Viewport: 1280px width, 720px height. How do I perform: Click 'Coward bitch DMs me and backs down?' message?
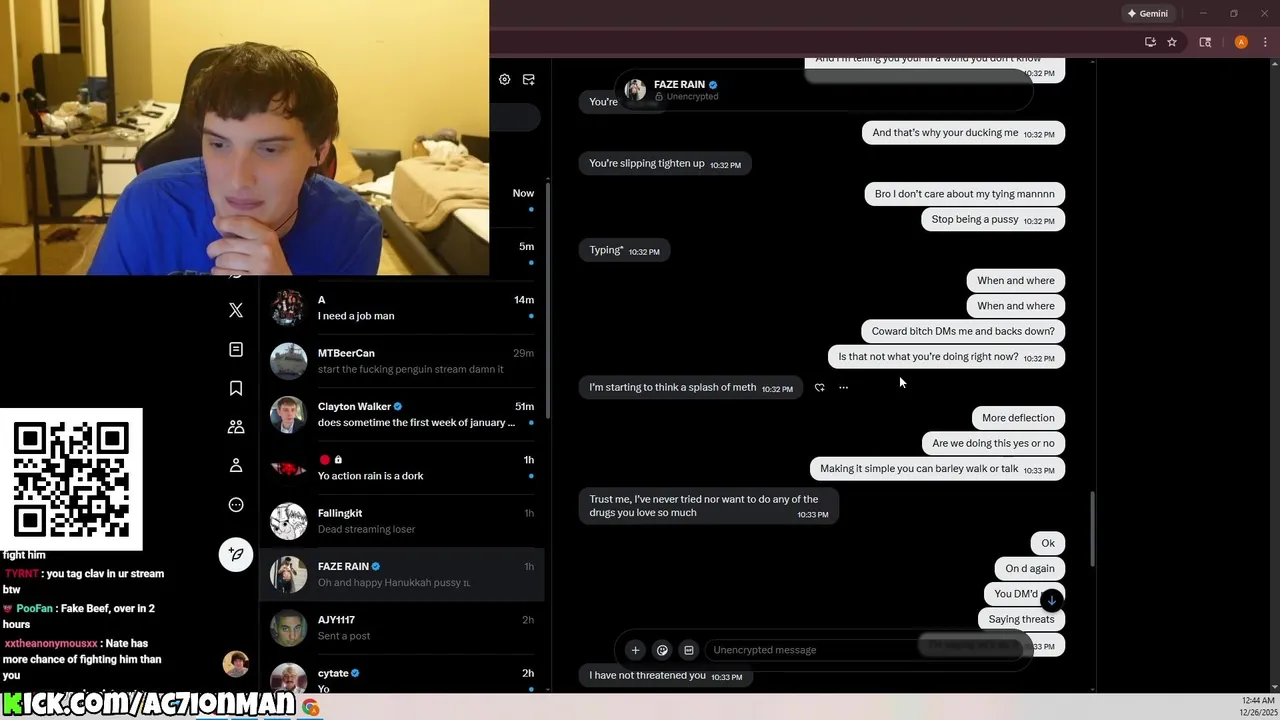coord(962,331)
